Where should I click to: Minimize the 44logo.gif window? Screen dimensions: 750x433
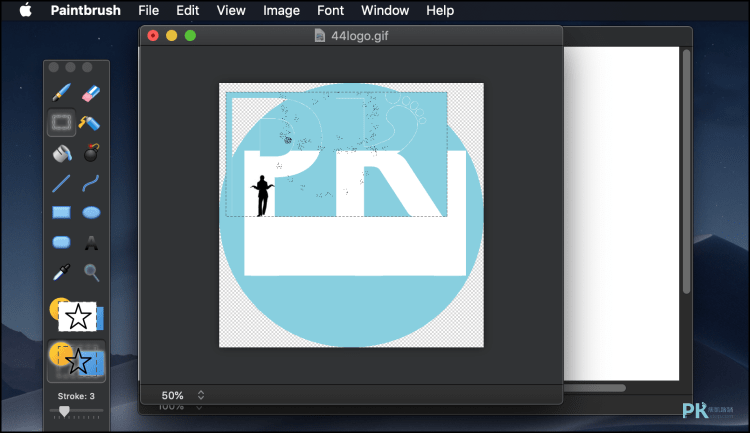pos(172,36)
